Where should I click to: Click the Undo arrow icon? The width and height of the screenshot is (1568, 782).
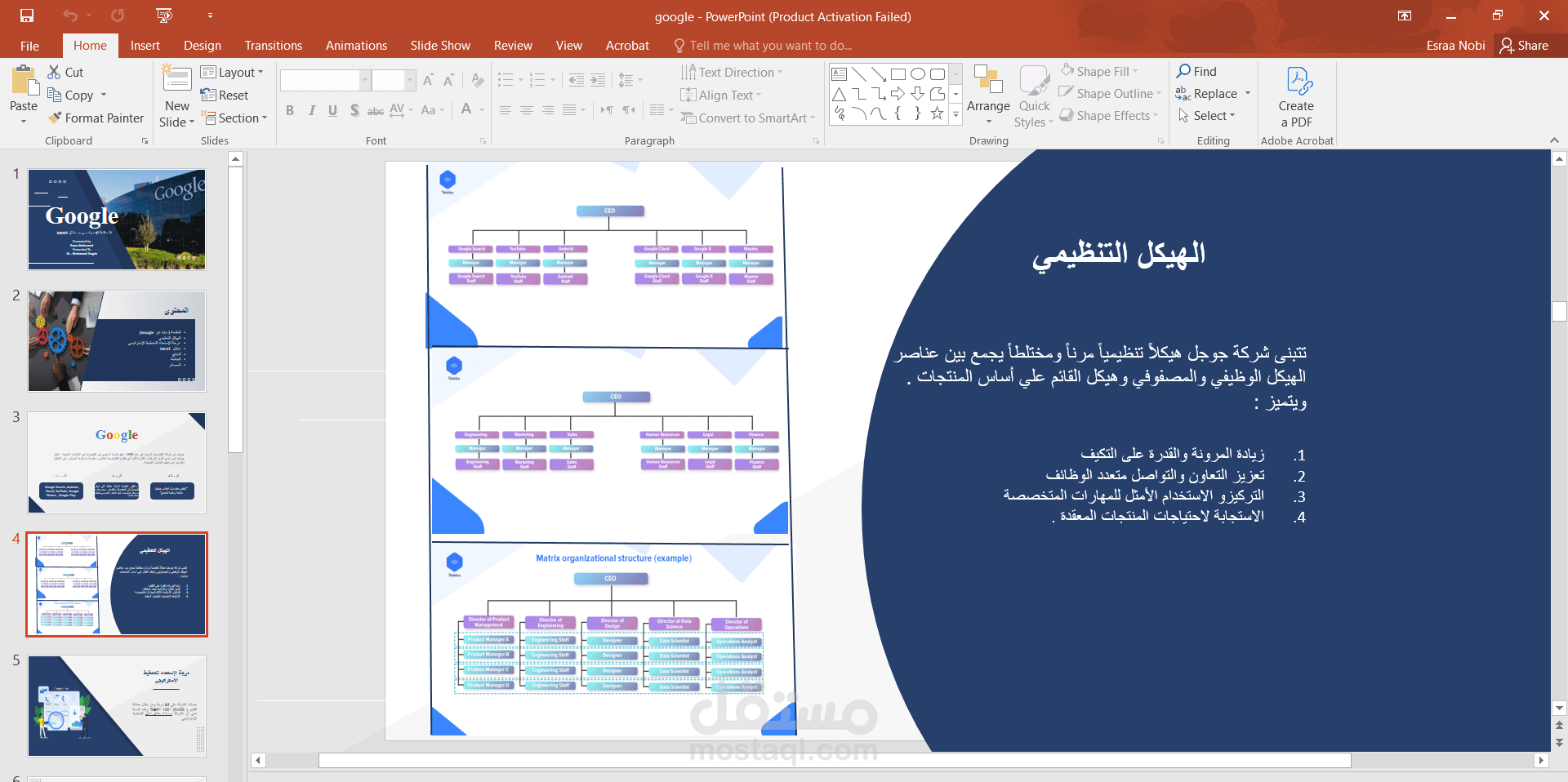70,16
